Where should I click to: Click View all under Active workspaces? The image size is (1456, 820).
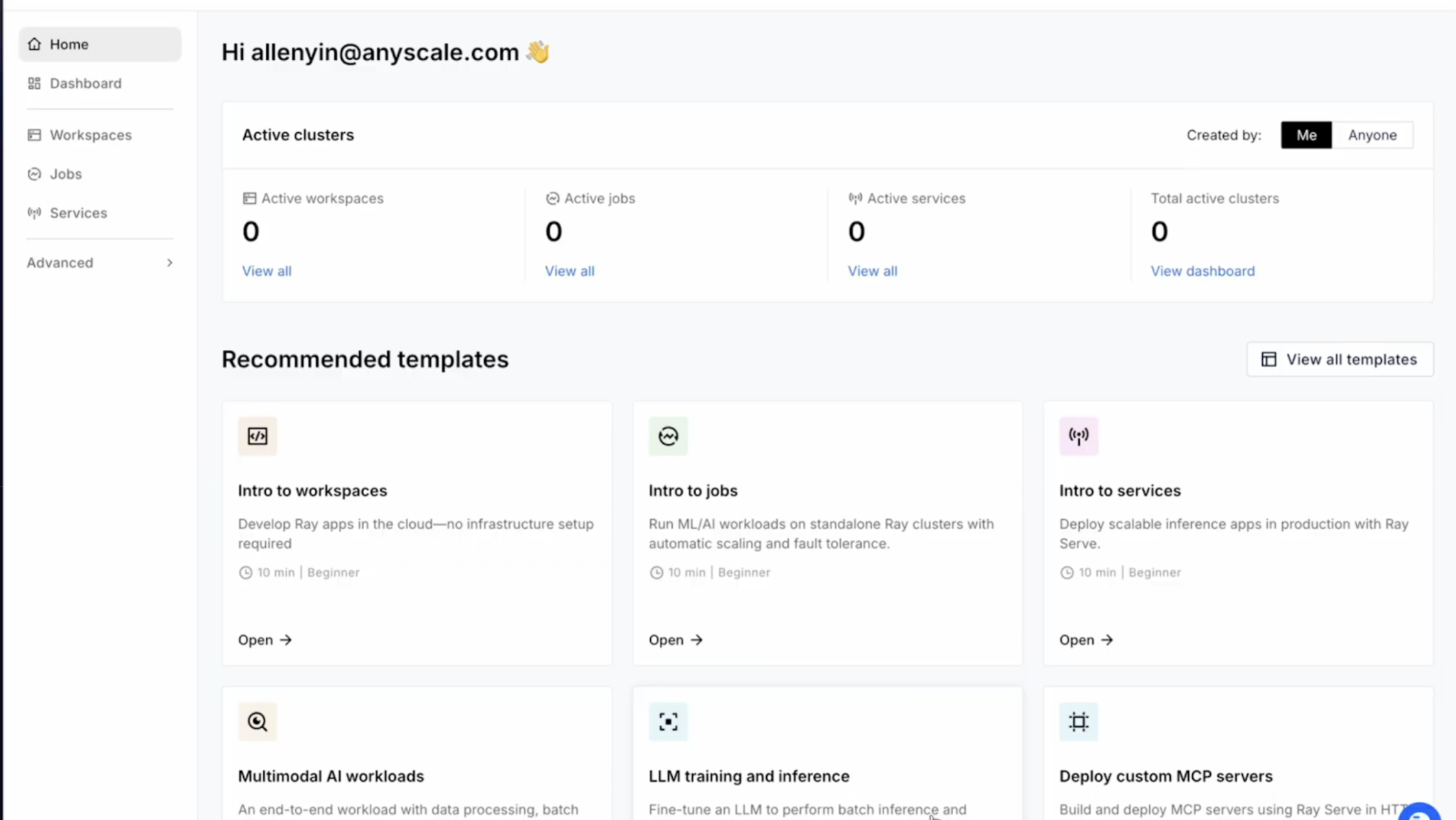tap(266, 270)
